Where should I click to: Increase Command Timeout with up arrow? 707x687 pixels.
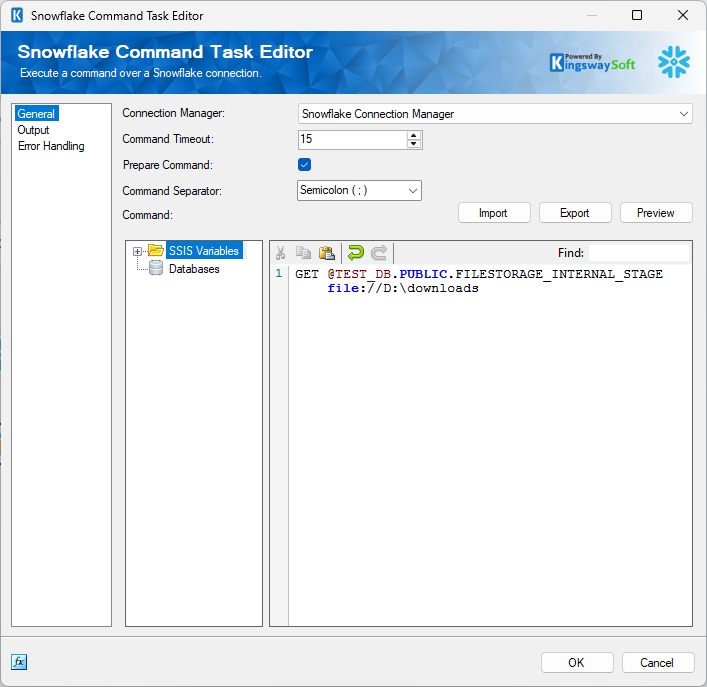[413, 135]
